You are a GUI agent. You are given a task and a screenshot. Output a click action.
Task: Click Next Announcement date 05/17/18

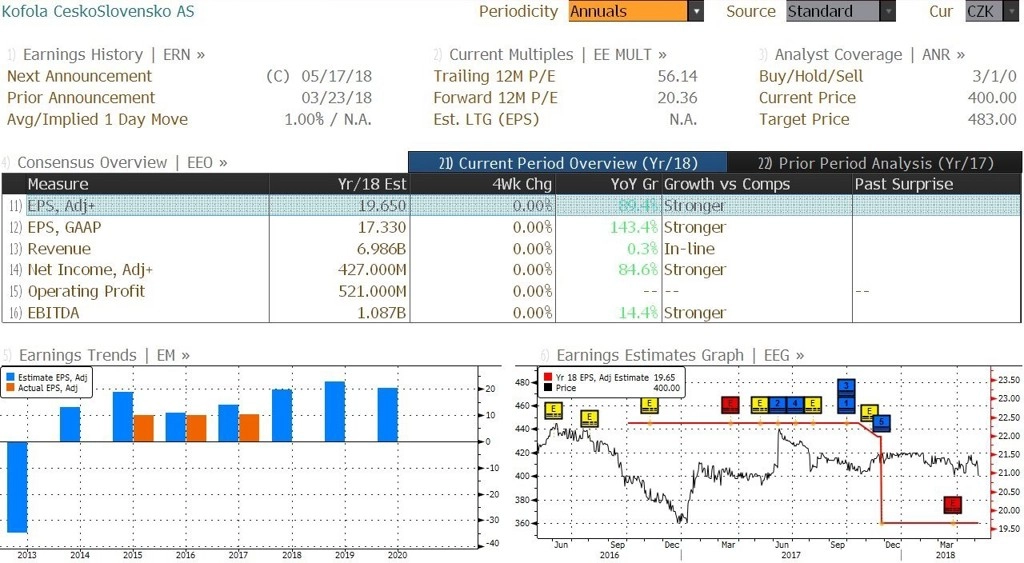pyautogui.click(x=336, y=76)
